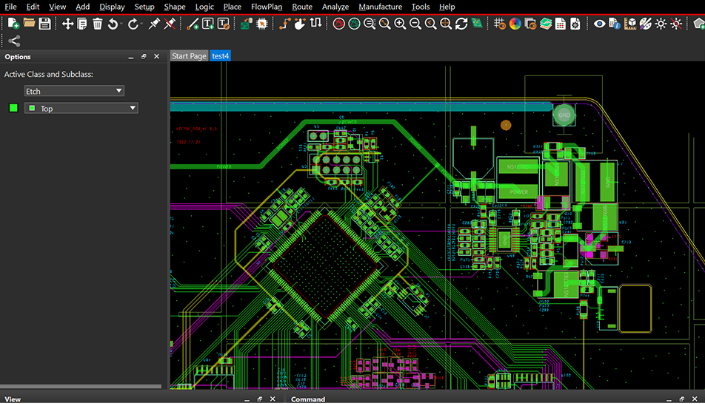The image size is (705, 404).
Task: Click the Highlight sun icon
Action: pyautogui.click(x=661, y=24)
